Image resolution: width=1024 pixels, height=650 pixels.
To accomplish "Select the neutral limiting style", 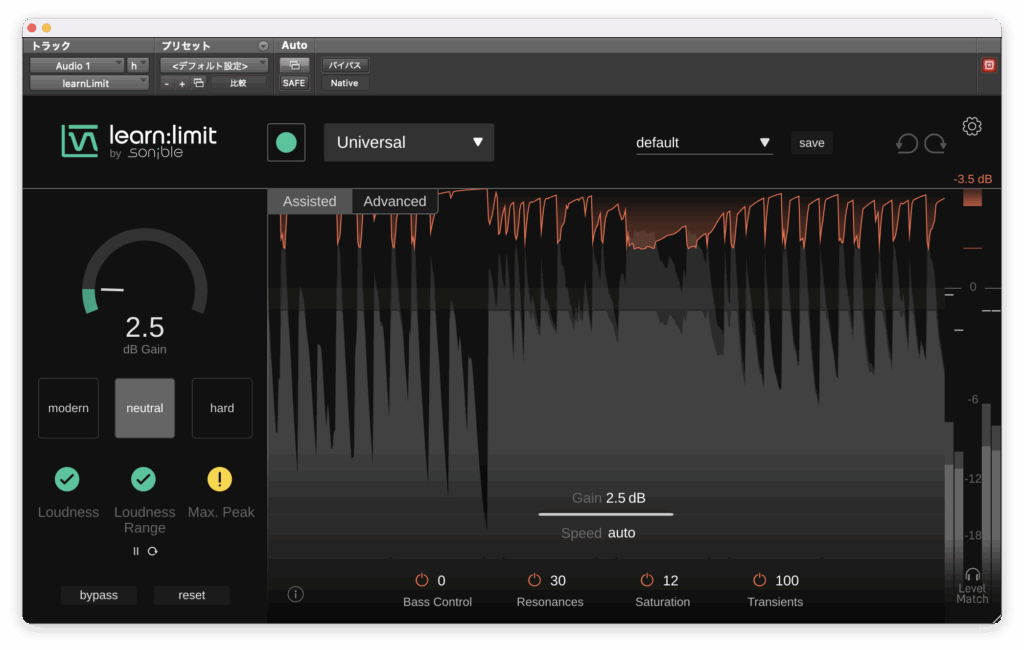I will (x=145, y=408).
